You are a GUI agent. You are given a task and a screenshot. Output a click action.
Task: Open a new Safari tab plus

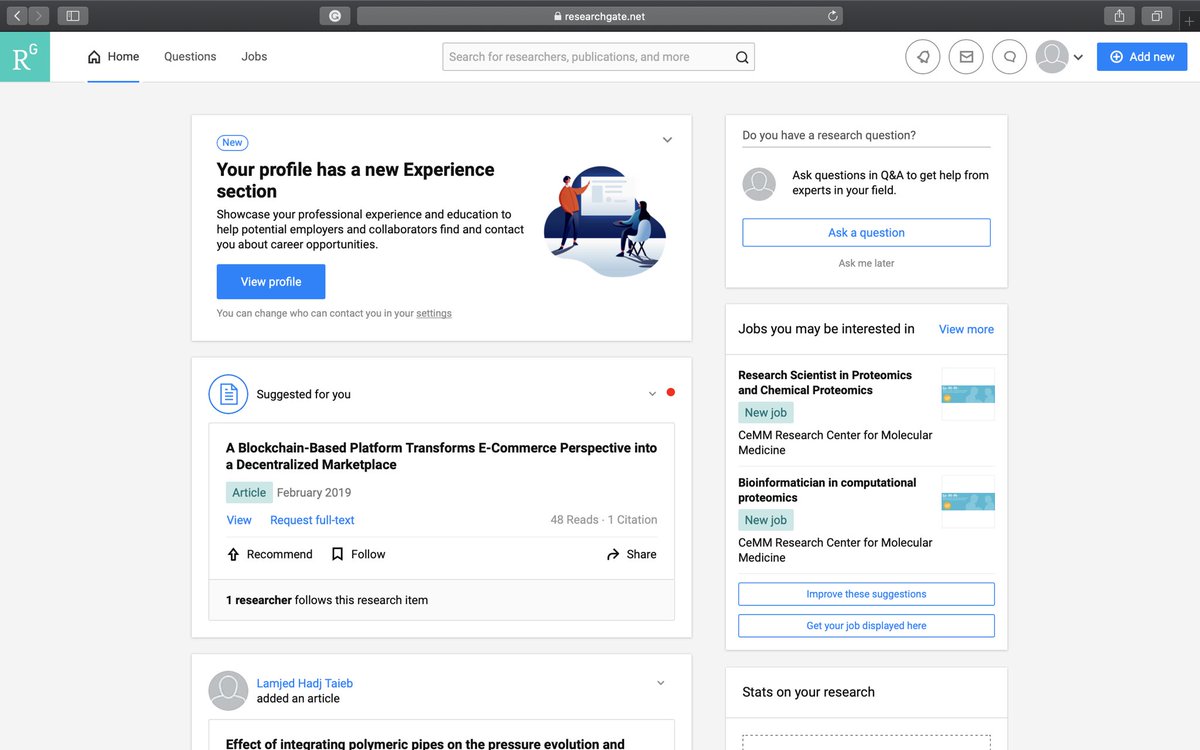[x=1188, y=21]
